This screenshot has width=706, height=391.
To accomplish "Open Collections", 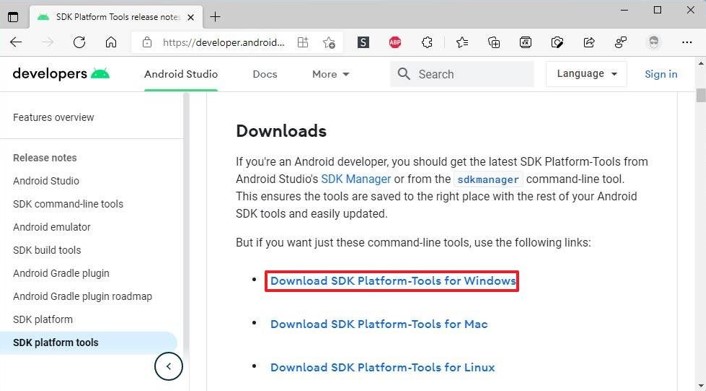I will tap(494, 42).
